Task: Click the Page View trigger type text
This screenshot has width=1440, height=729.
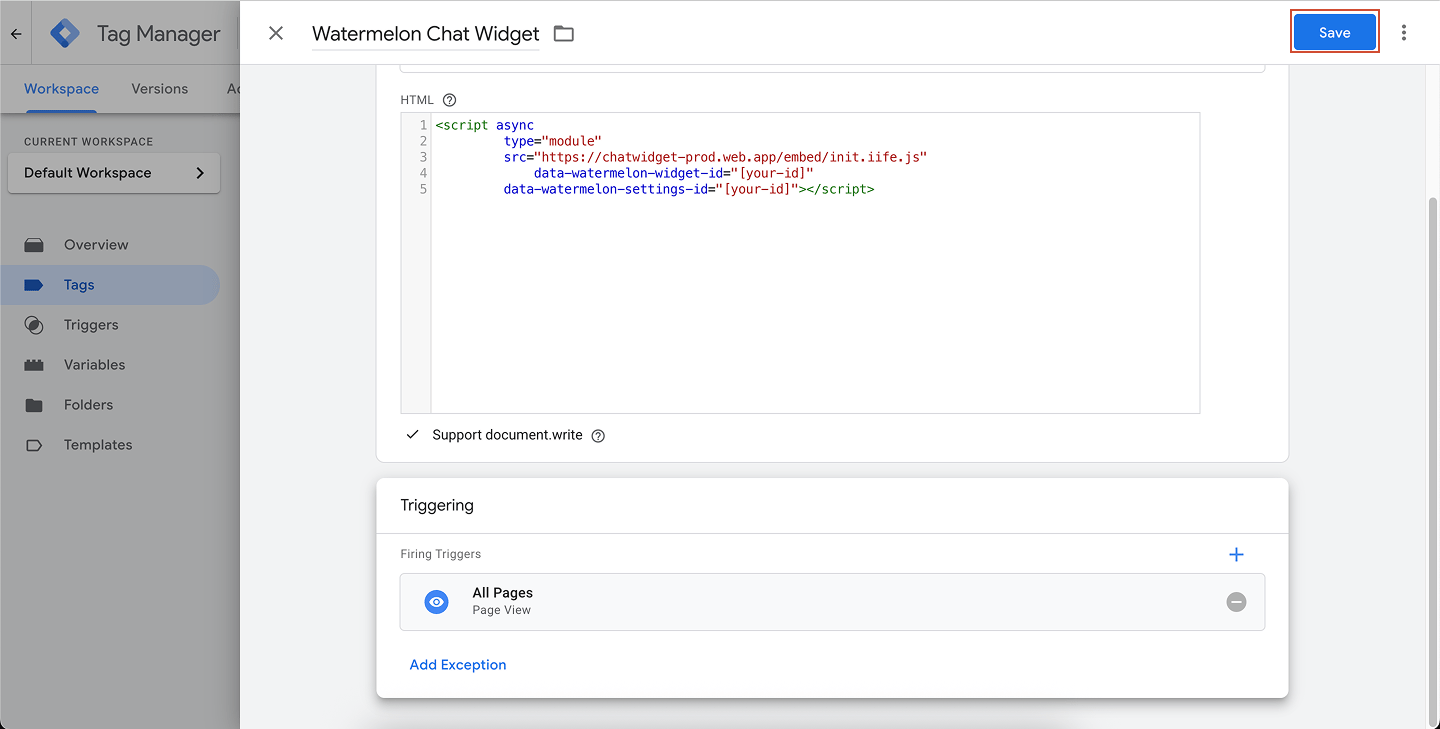Action: pos(502,610)
